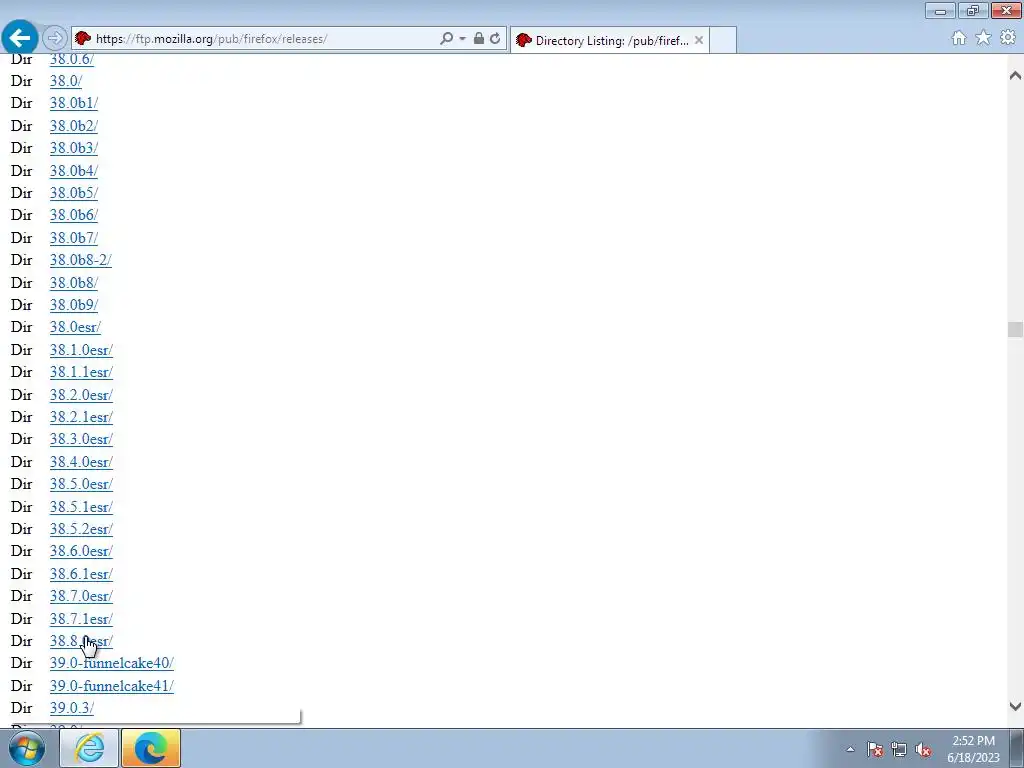Click the scrollbar down arrow

point(1015,706)
